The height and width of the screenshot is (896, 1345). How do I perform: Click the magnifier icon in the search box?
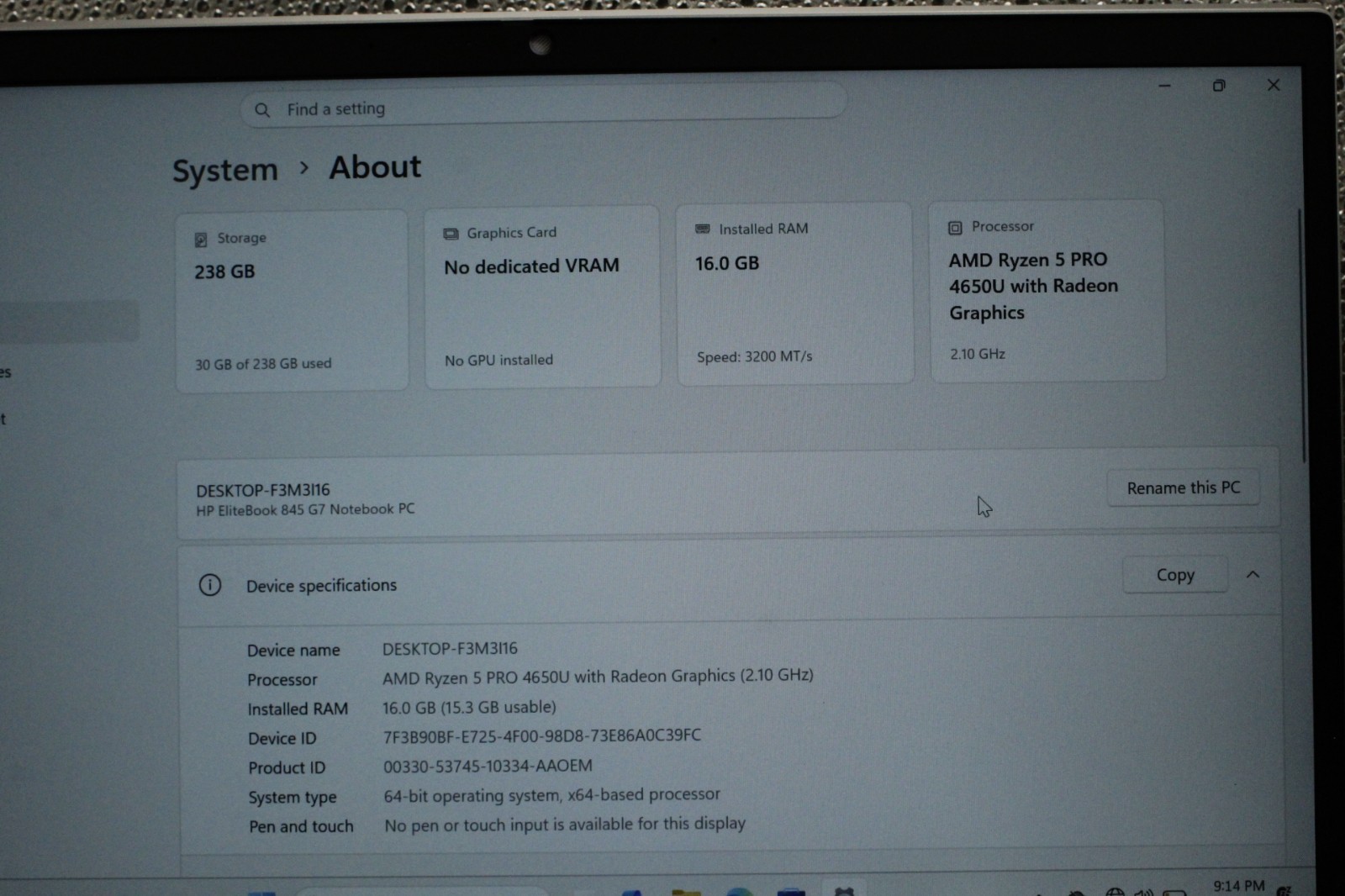click(x=262, y=110)
